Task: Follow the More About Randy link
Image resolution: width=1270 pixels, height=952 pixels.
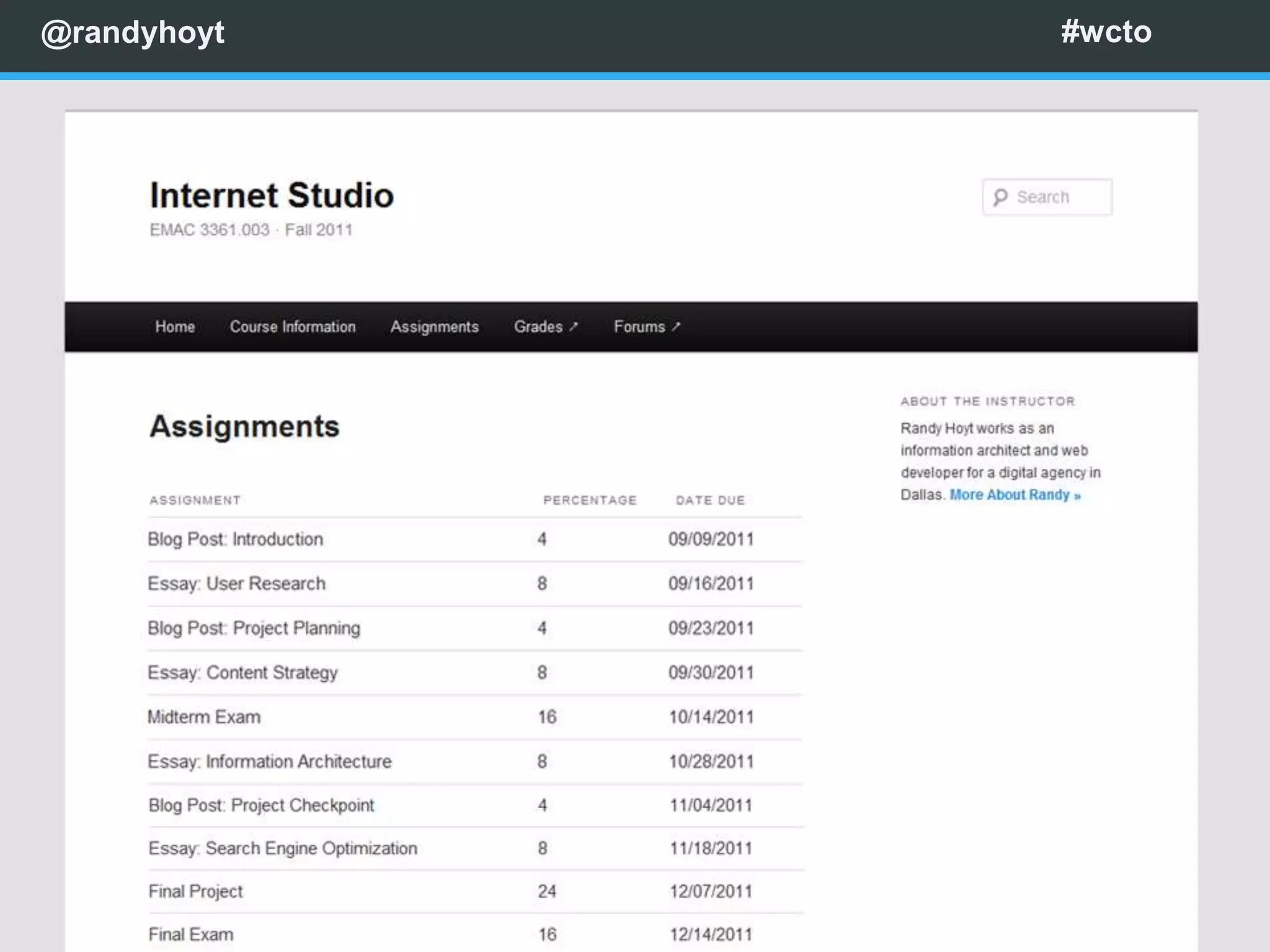Action: coord(1015,495)
